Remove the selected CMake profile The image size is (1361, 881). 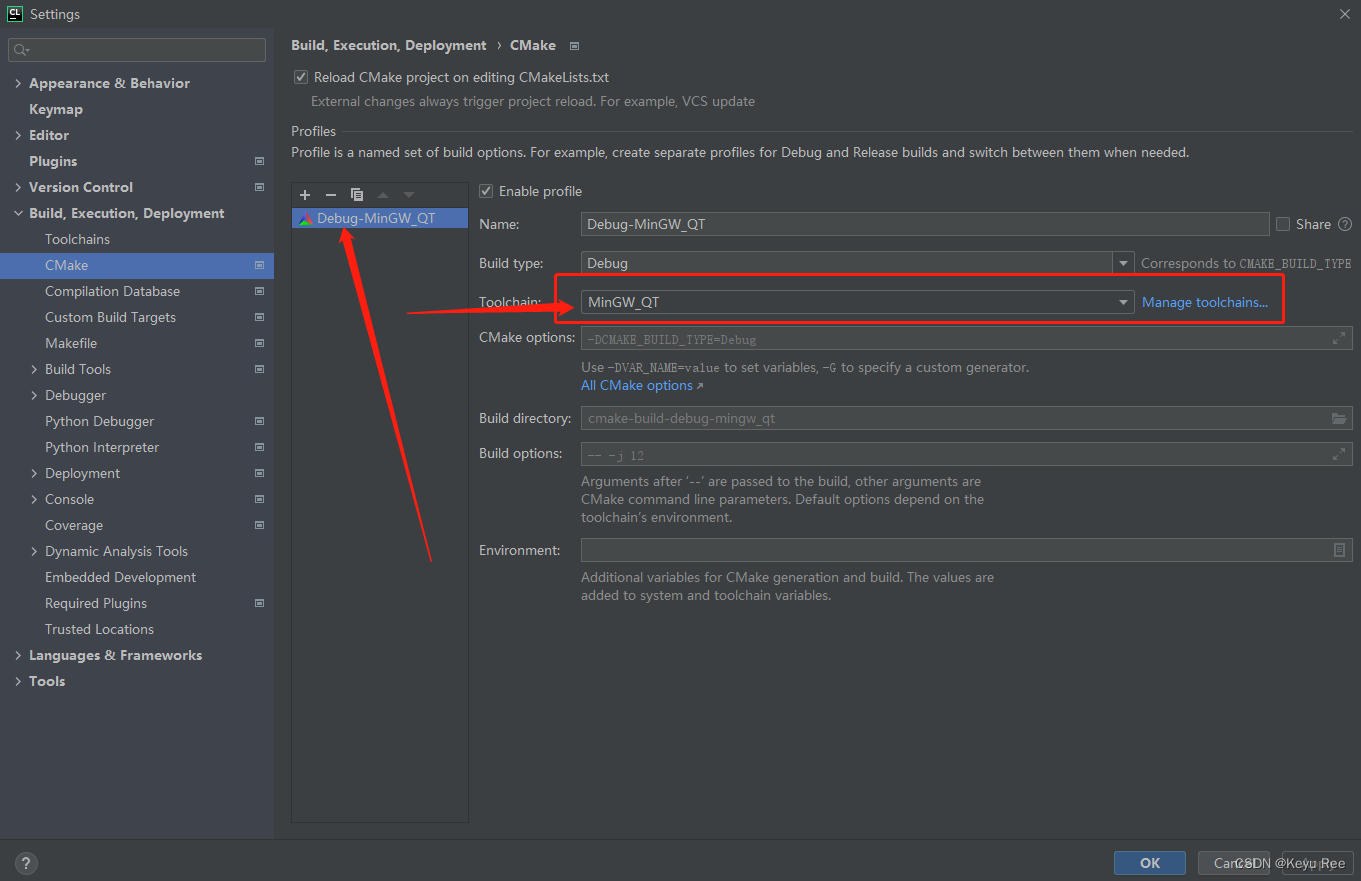click(x=331, y=195)
